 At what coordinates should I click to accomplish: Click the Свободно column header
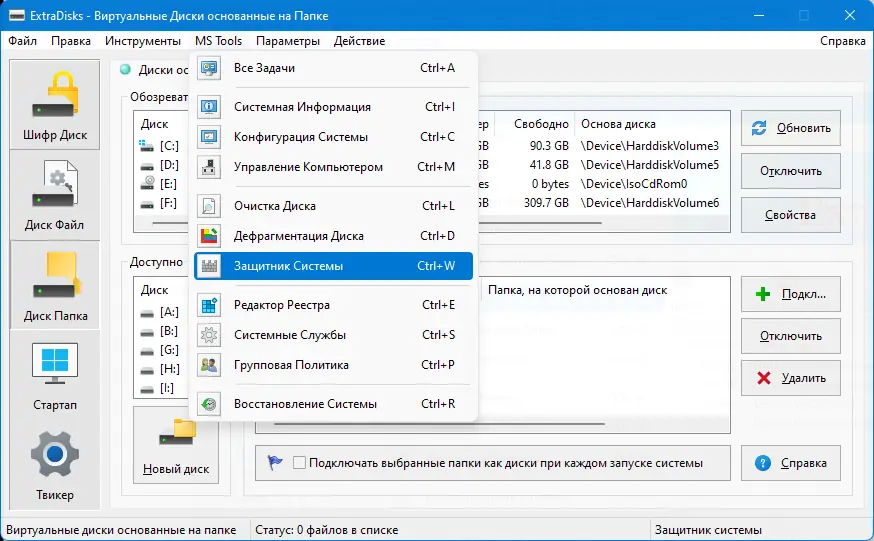tap(541, 124)
